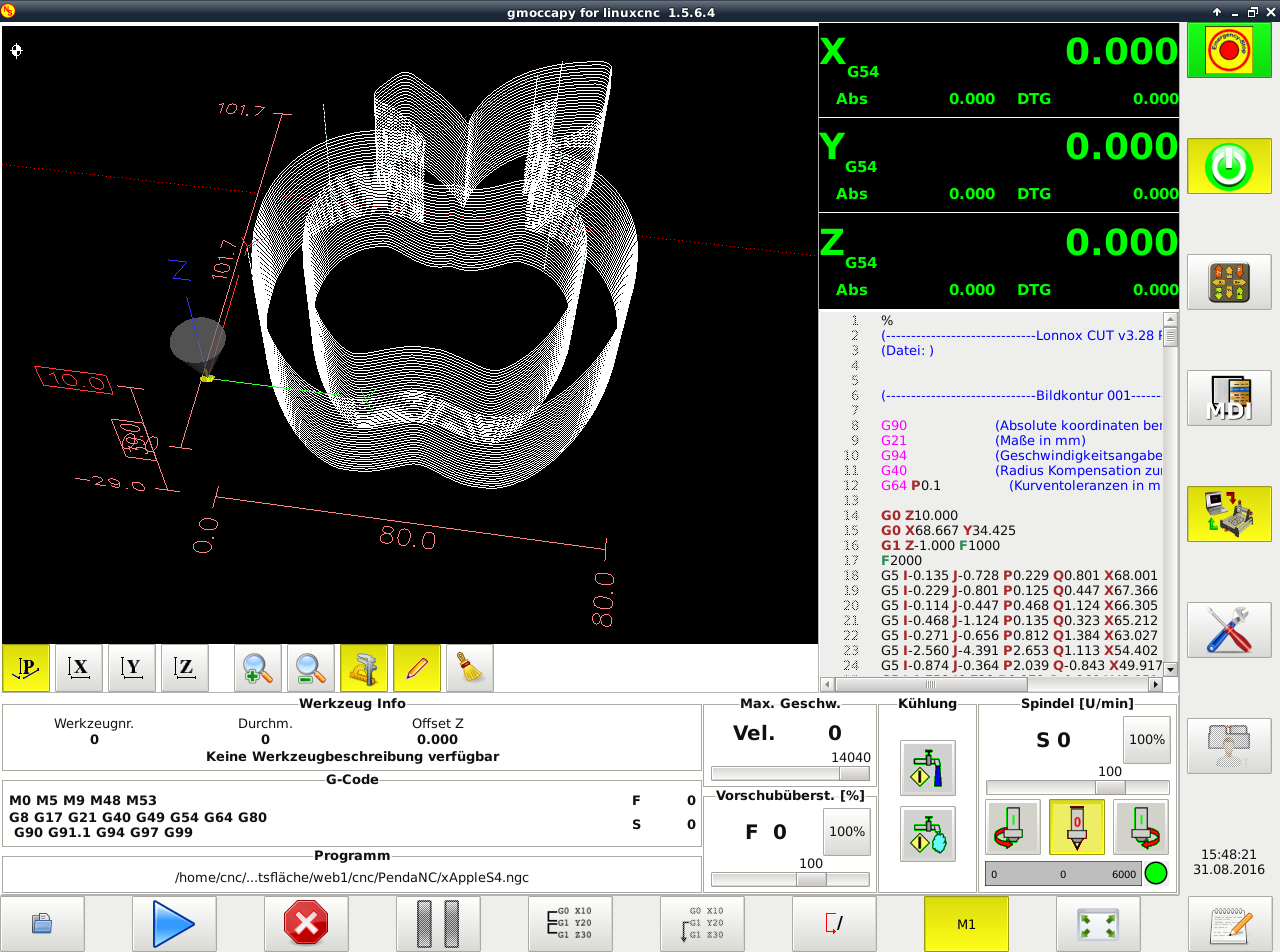Image resolution: width=1280 pixels, height=952 pixels.
Task: Click the spindle speed bar indicator
Action: click(1063, 873)
